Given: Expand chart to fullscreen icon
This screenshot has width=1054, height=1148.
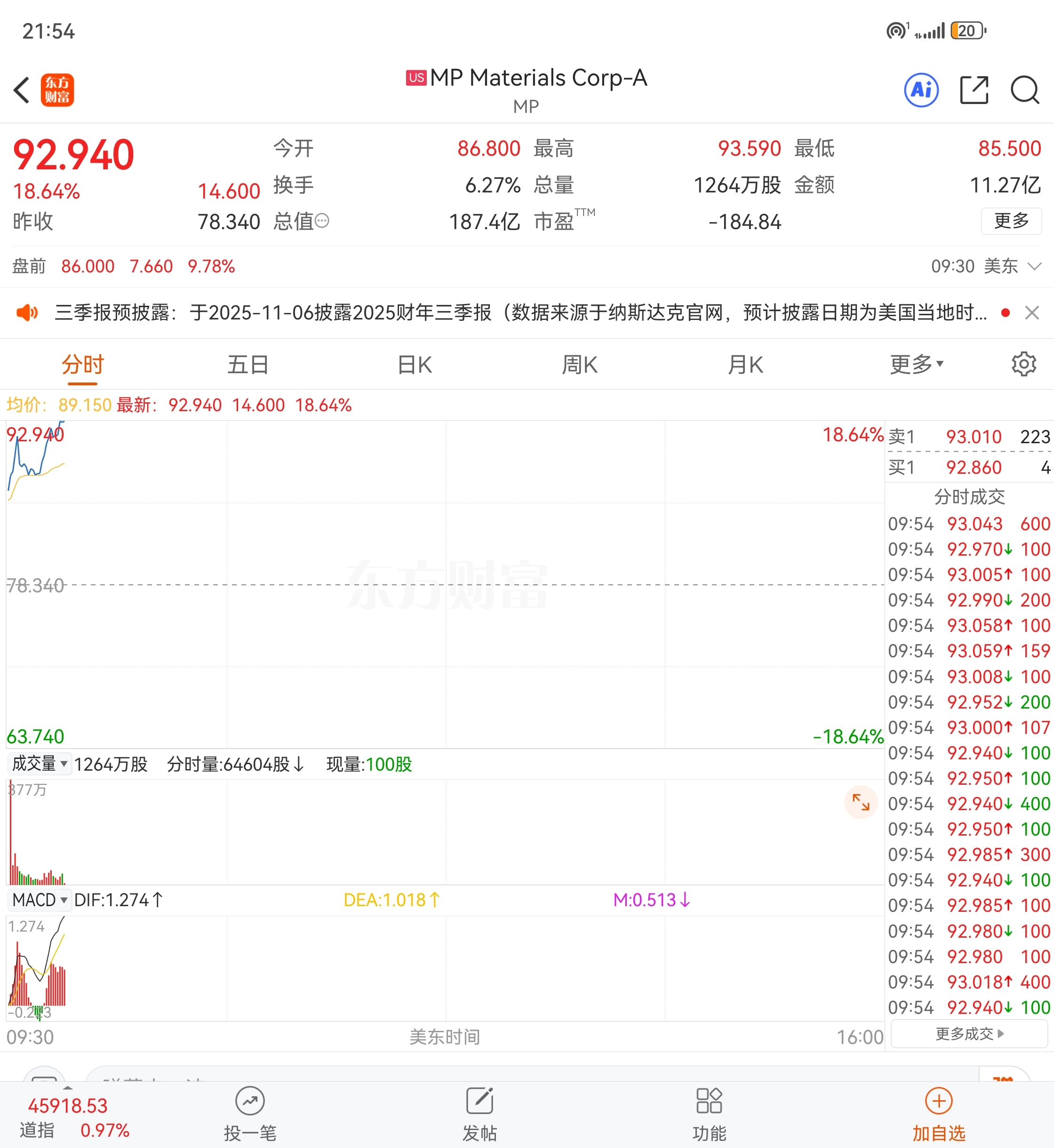Looking at the screenshot, I should coord(860,802).
